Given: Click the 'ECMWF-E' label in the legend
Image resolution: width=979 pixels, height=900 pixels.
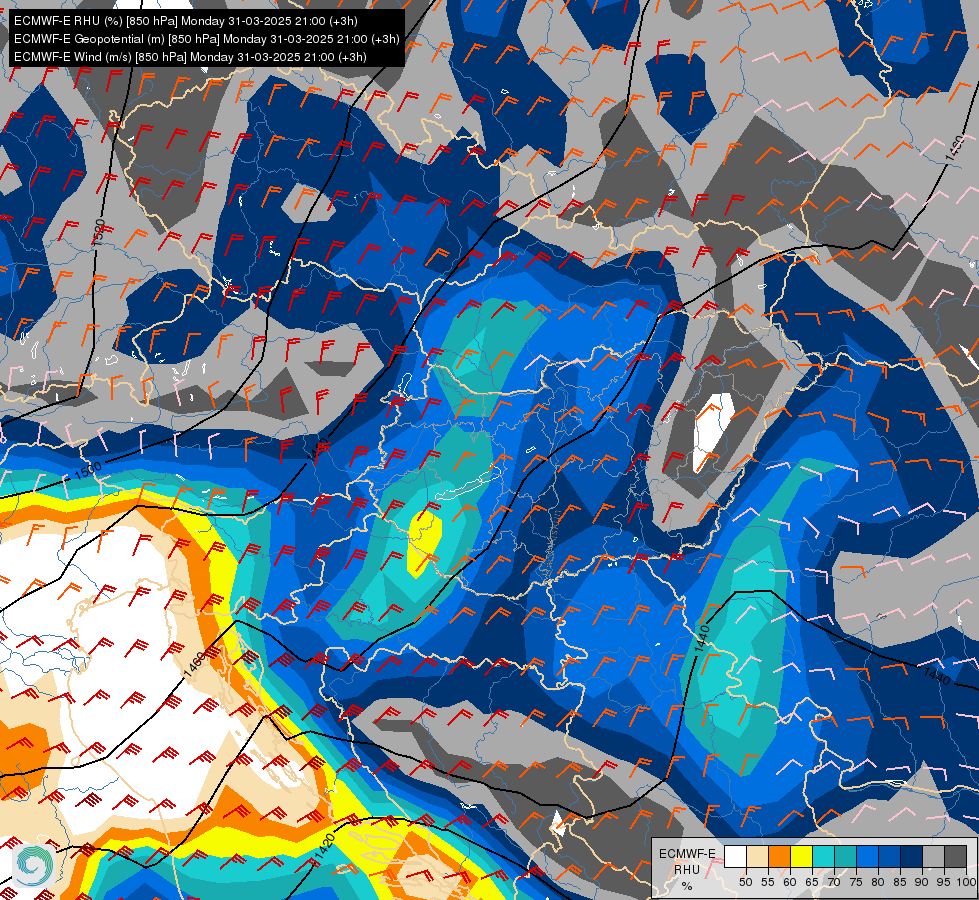Looking at the screenshot, I should 687,854.
